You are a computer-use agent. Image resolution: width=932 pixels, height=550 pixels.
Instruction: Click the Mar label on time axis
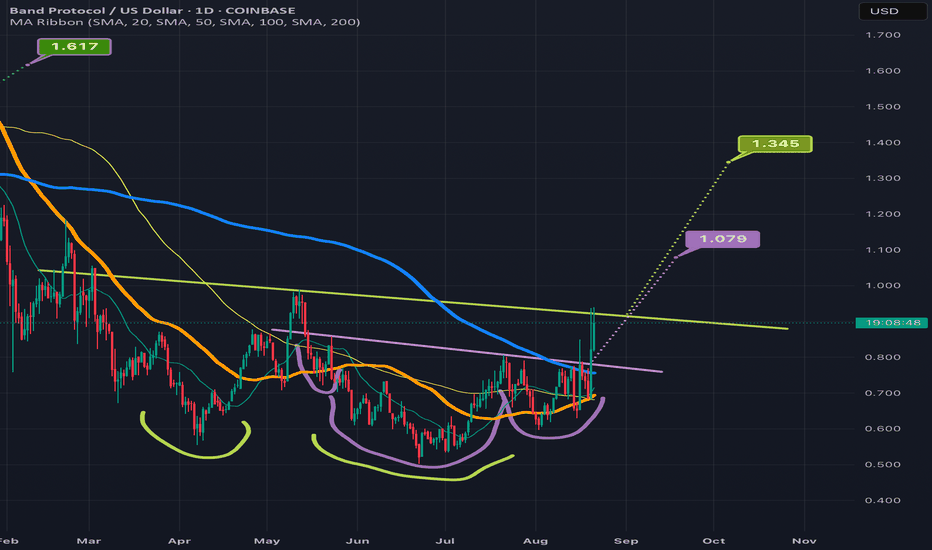[x=89, y=541]
